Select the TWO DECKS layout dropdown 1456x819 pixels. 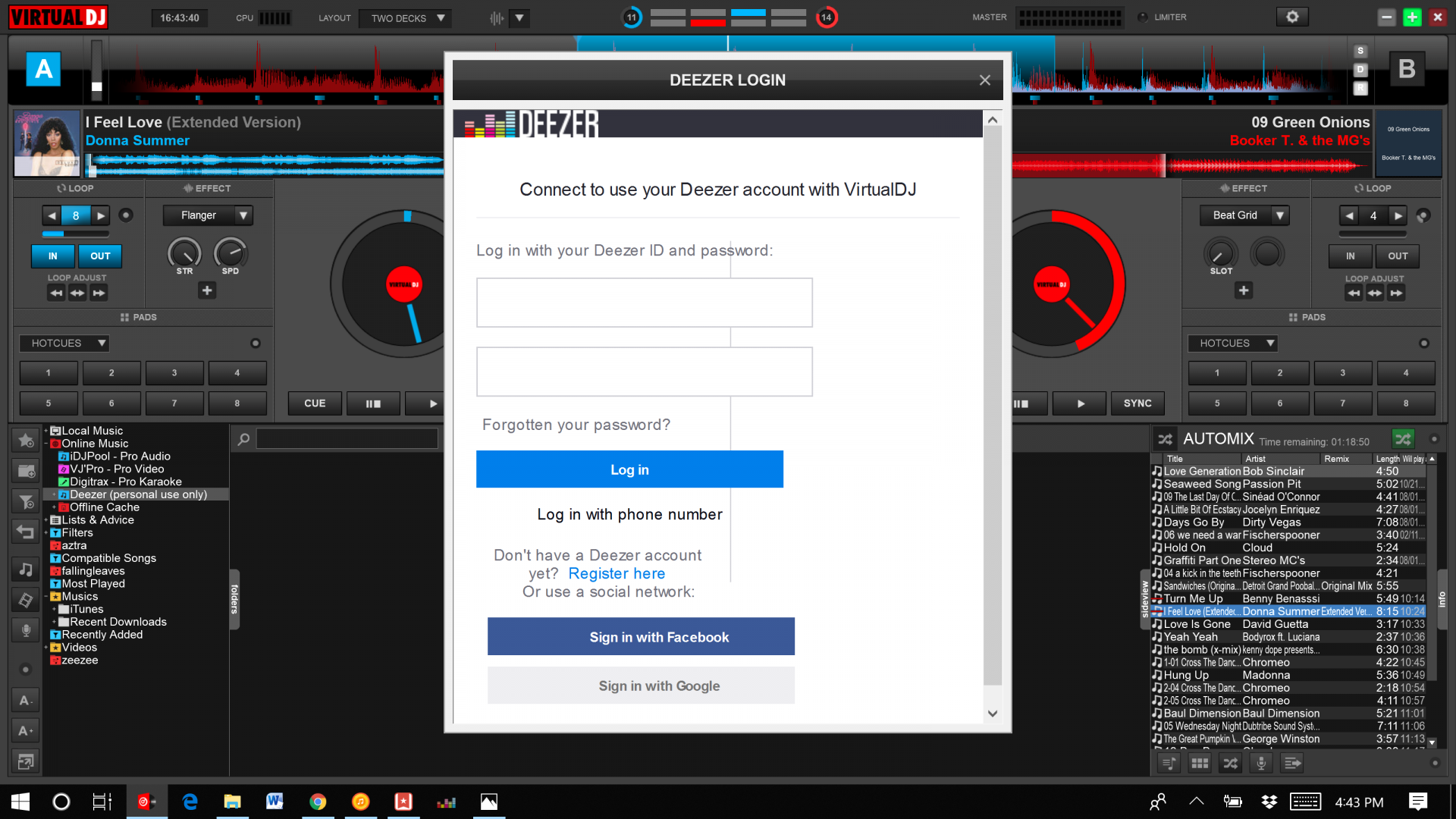406,17
